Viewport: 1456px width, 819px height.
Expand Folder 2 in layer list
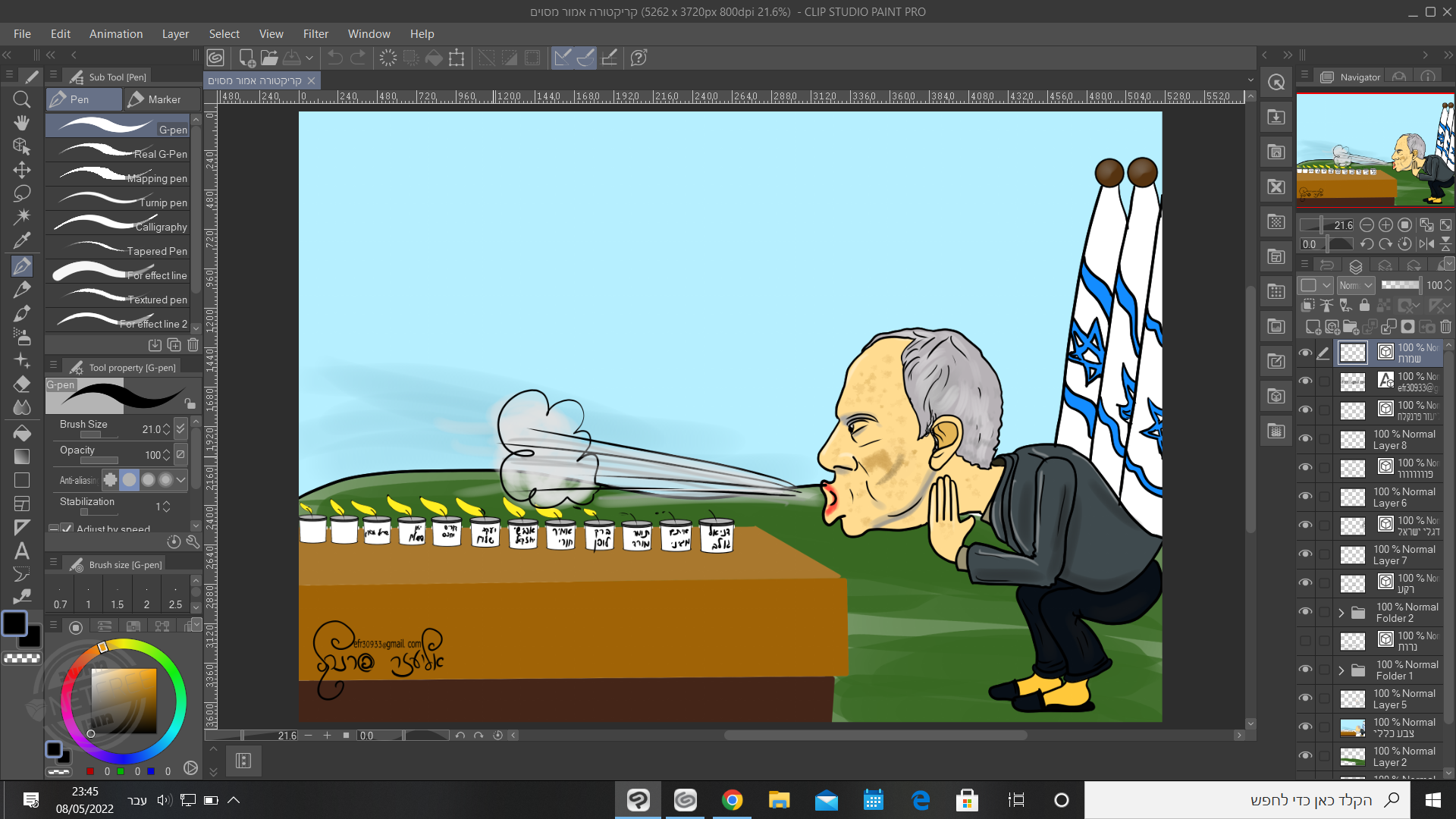(1341, 613)
